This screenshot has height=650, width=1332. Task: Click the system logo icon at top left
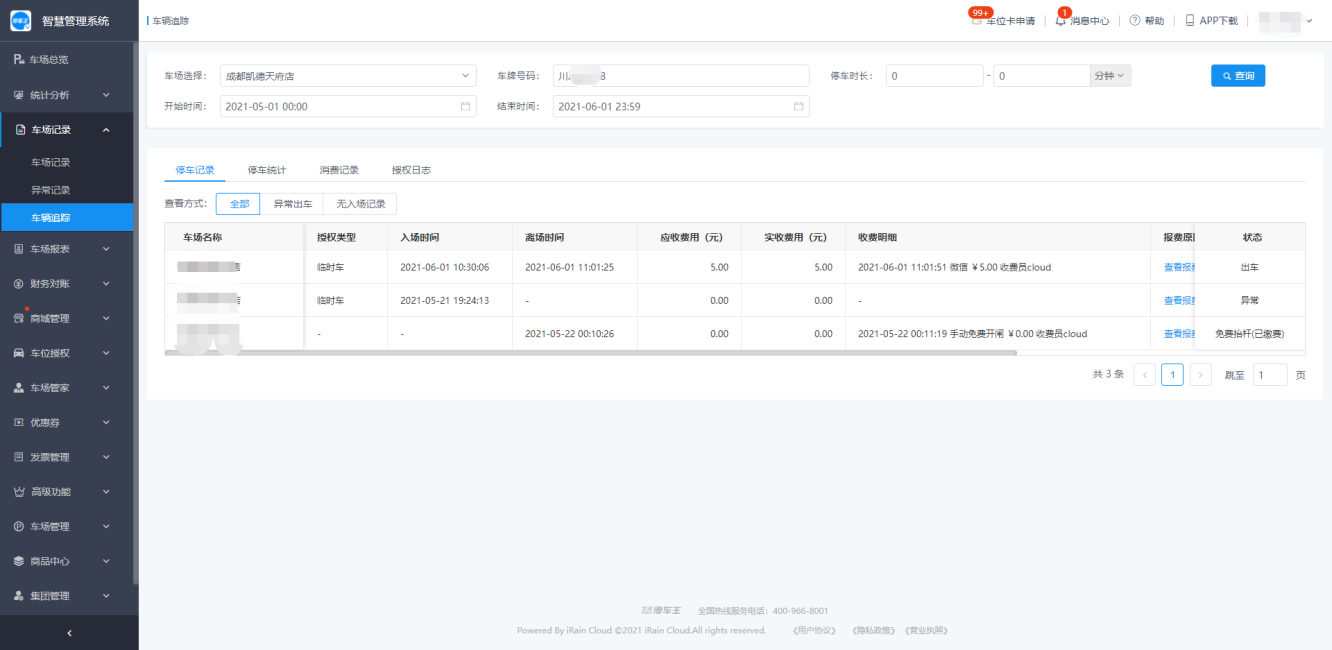(21, 21)
